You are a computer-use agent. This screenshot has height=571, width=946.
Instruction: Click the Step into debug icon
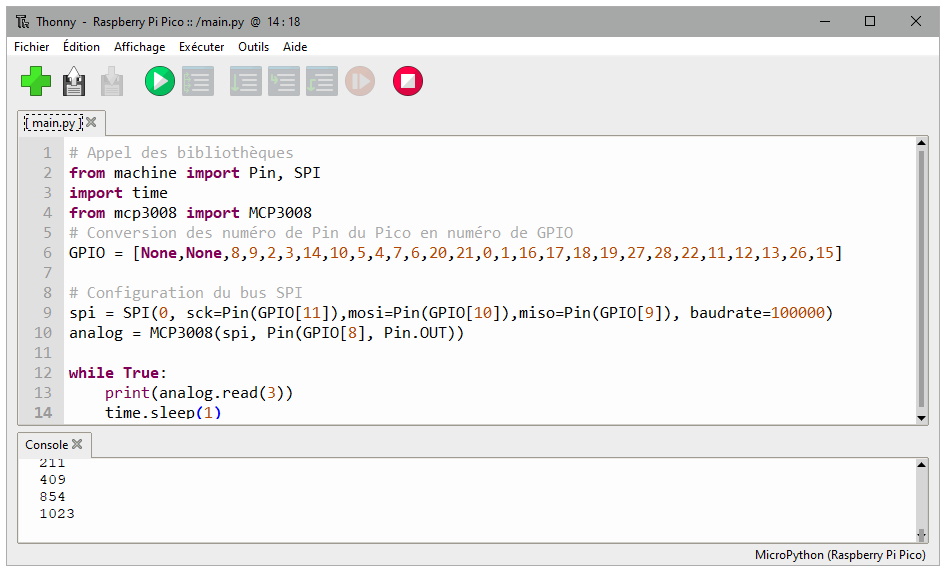click(x=283, y=81)
